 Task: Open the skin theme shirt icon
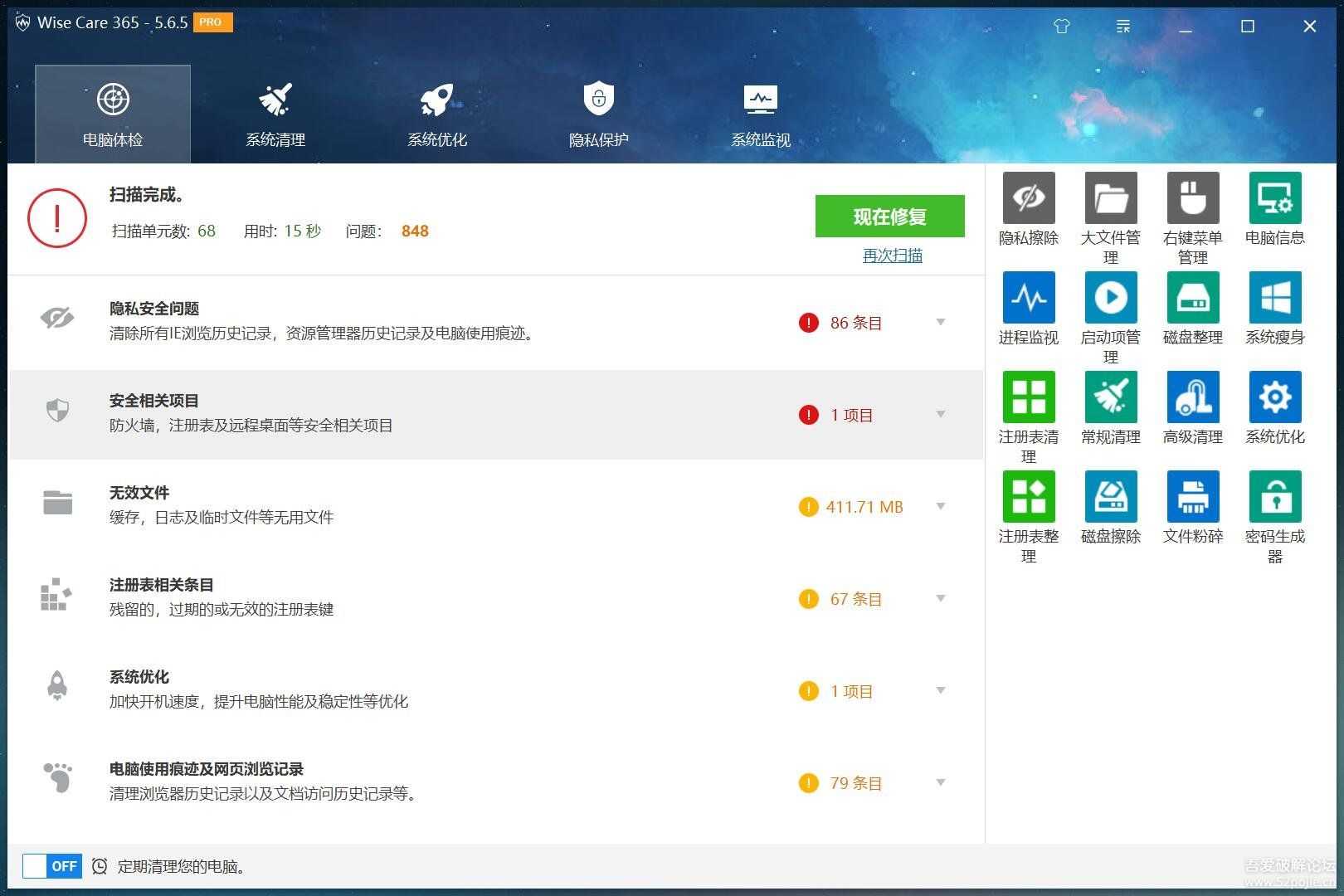click(x=1061, y=27)
